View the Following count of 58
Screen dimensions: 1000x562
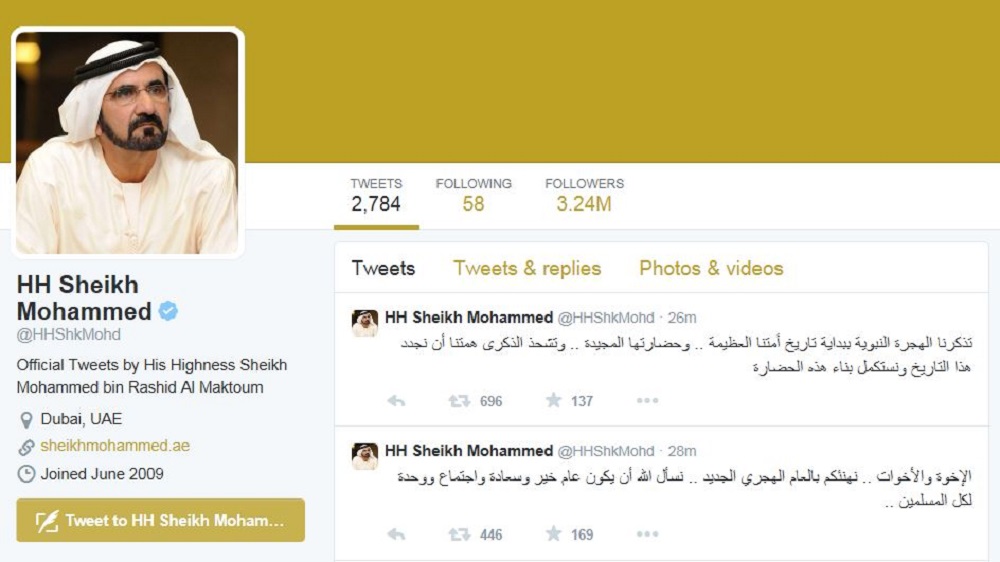click(x=473, y=195)
